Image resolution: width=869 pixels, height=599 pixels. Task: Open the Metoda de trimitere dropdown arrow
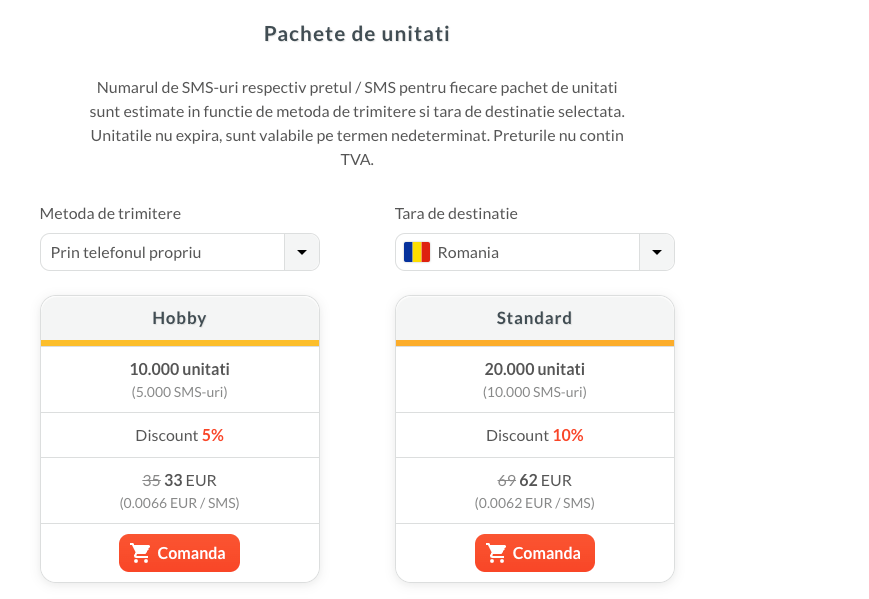click(x=302, y=252)
